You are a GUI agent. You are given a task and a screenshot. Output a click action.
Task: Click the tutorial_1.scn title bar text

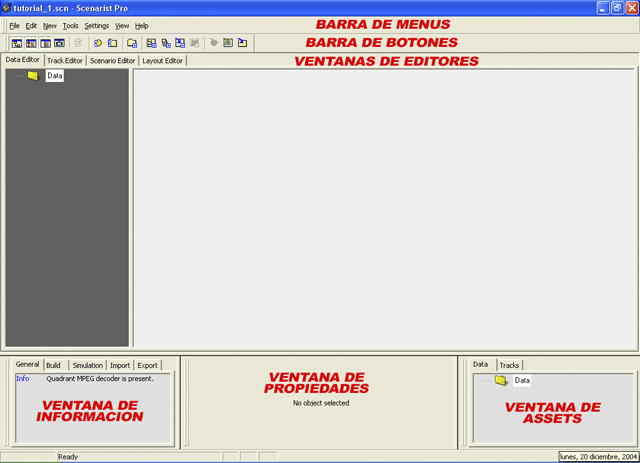point(71,8)
